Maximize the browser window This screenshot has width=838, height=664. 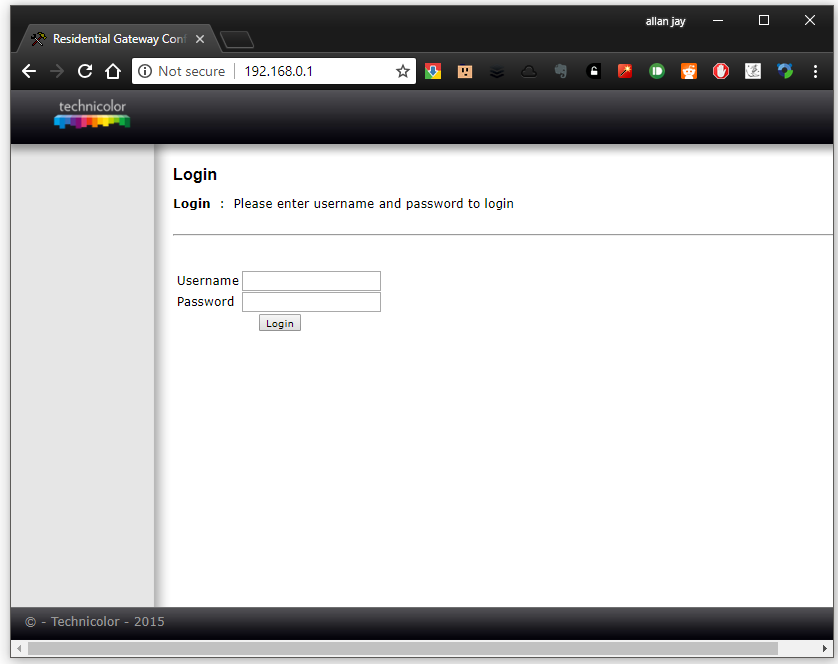tap(764, 20)
